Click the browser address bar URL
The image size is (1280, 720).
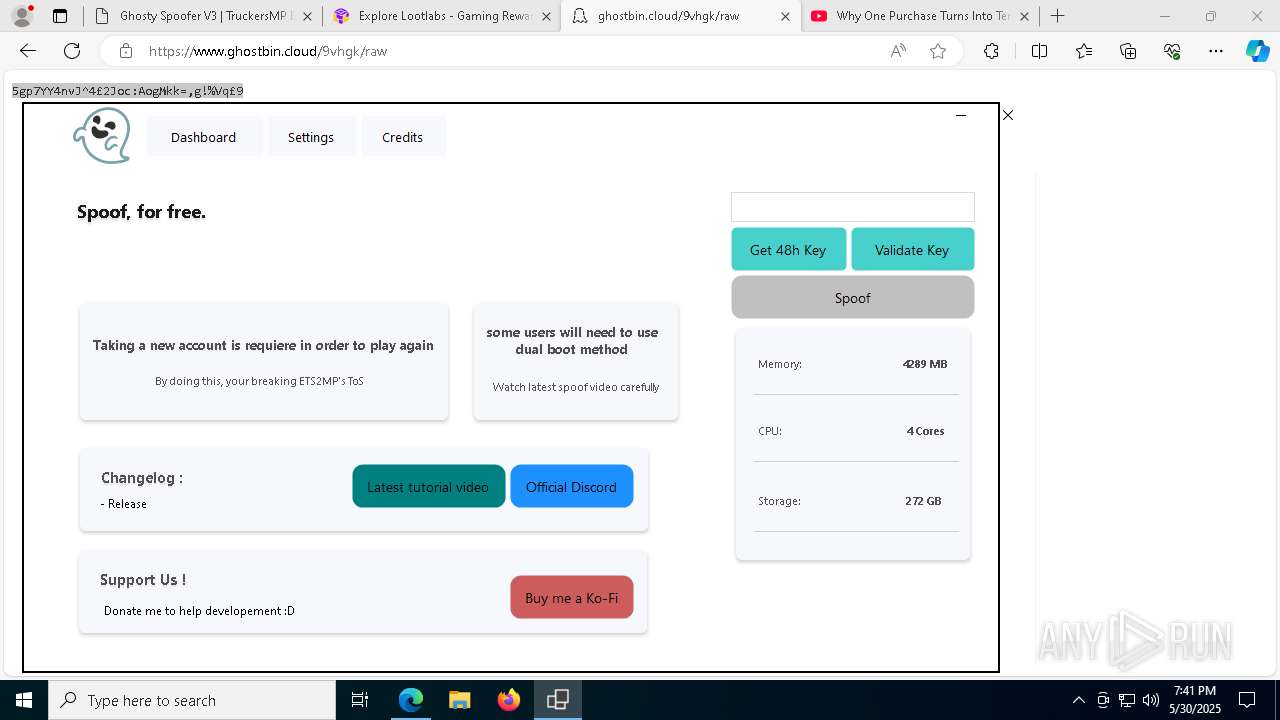[x=268, y=51]
